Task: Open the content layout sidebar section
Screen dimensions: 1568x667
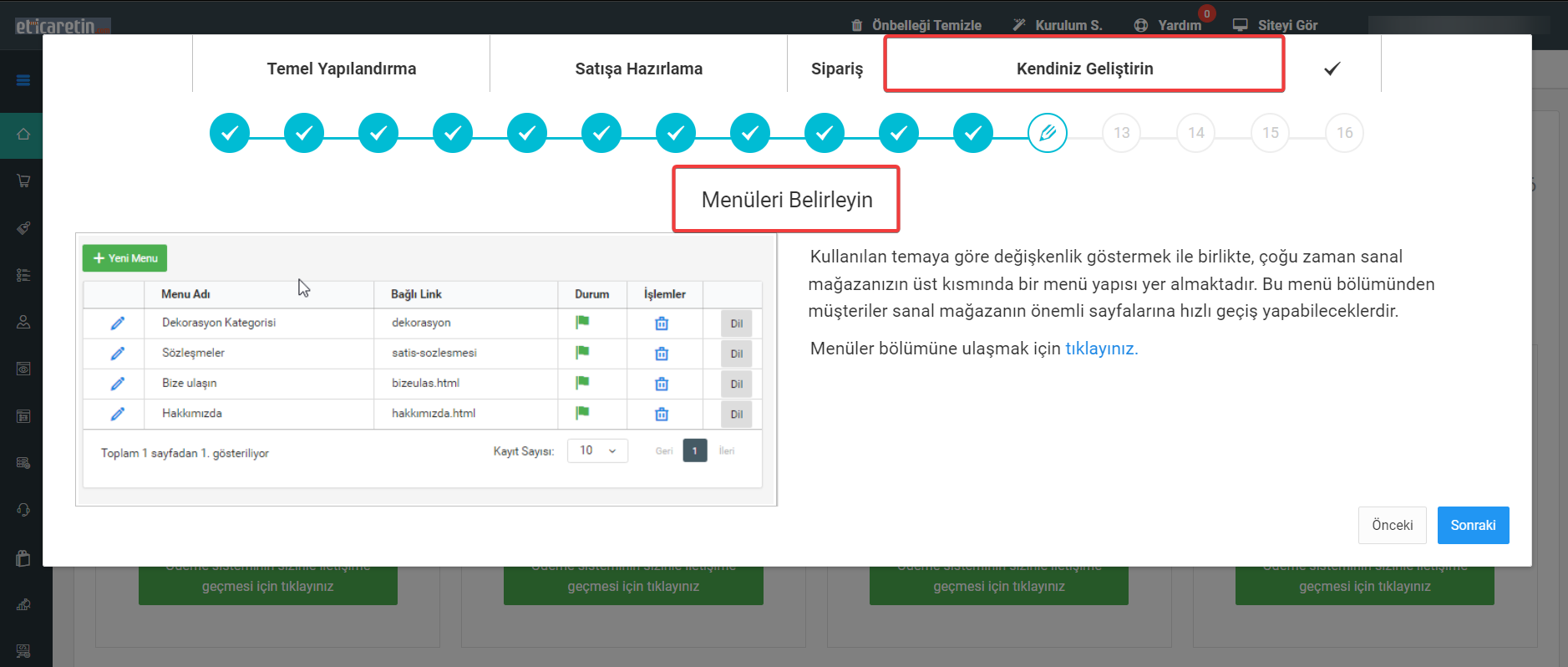Action: coord(23,416)
